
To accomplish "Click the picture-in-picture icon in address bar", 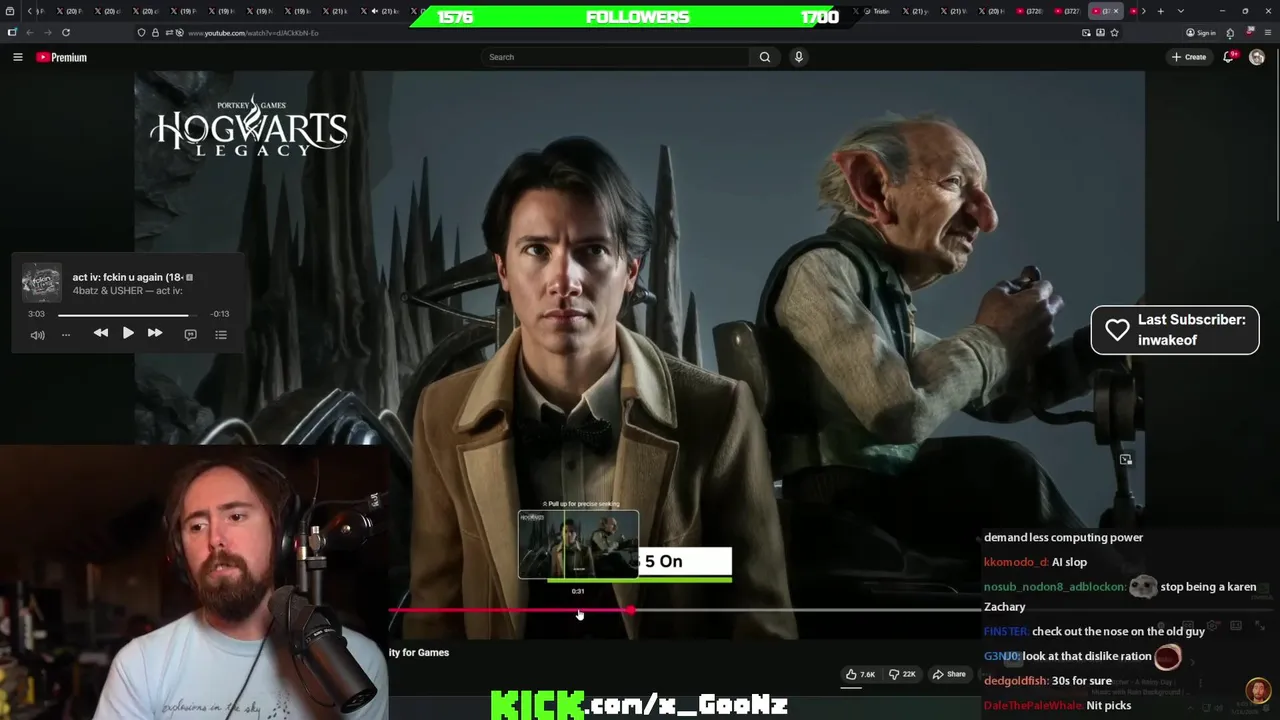I will tap(1086, 32).
